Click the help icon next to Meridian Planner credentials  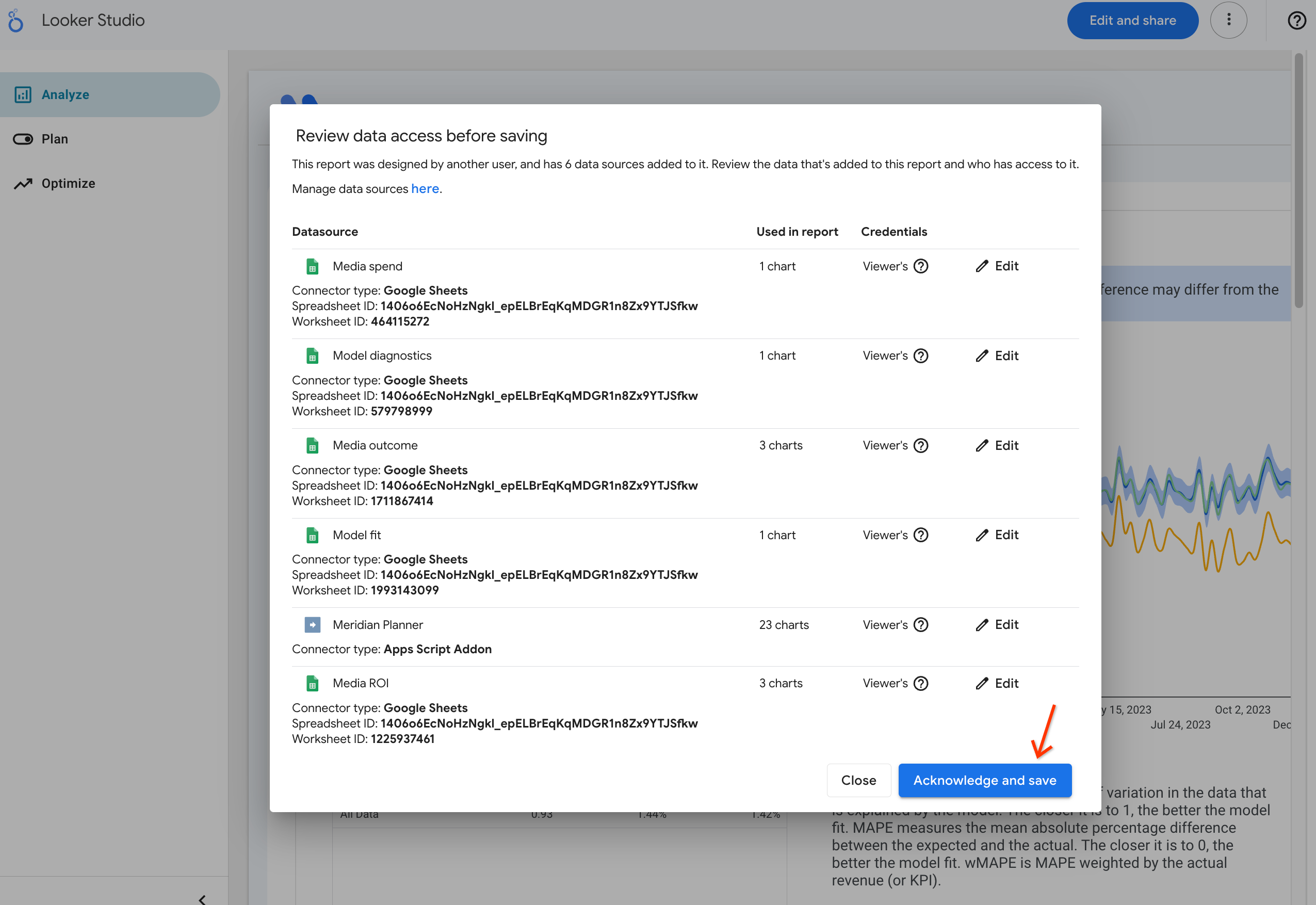pos(920,624)
